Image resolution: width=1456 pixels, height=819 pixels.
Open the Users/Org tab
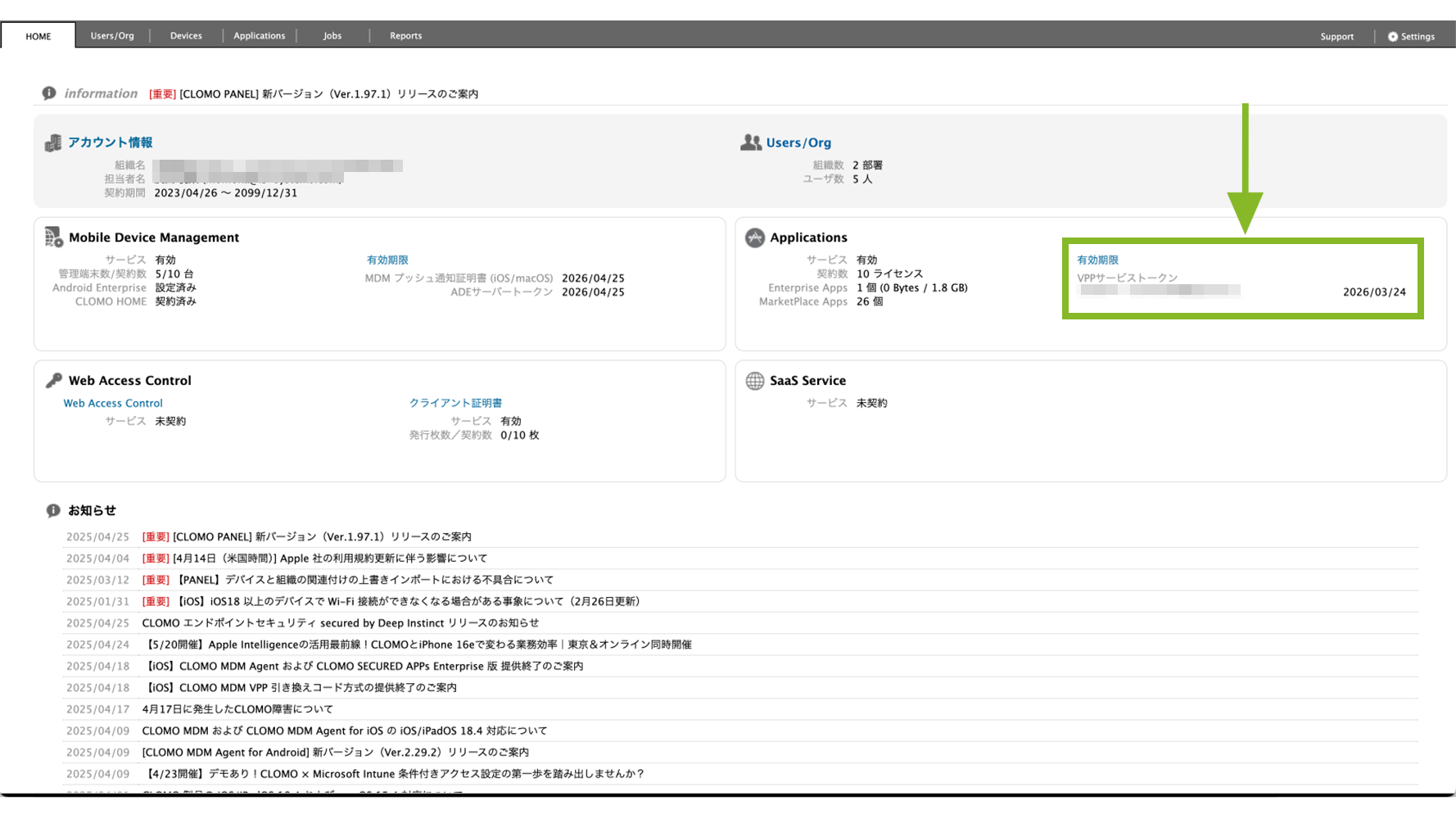pyautogui.click(x=112, y=36)
